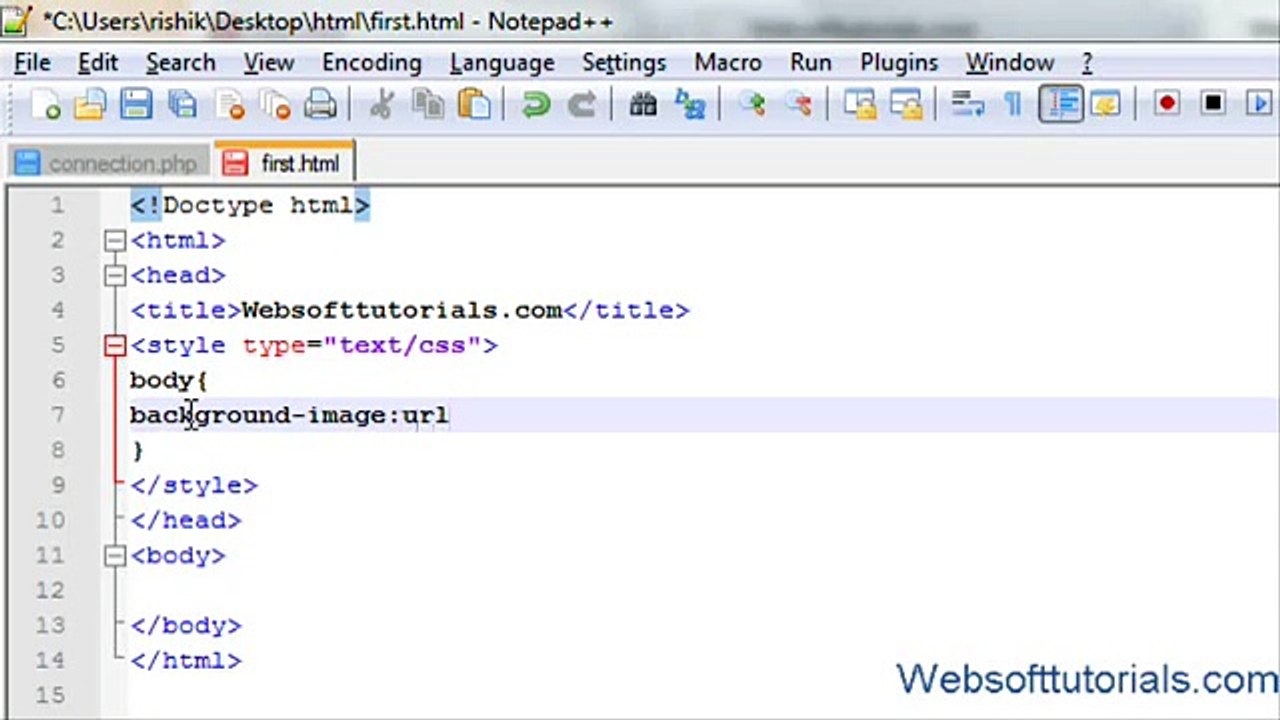Click the closing </html> tag
This screenshot has height=720, width=1280.
click(186, 660)
